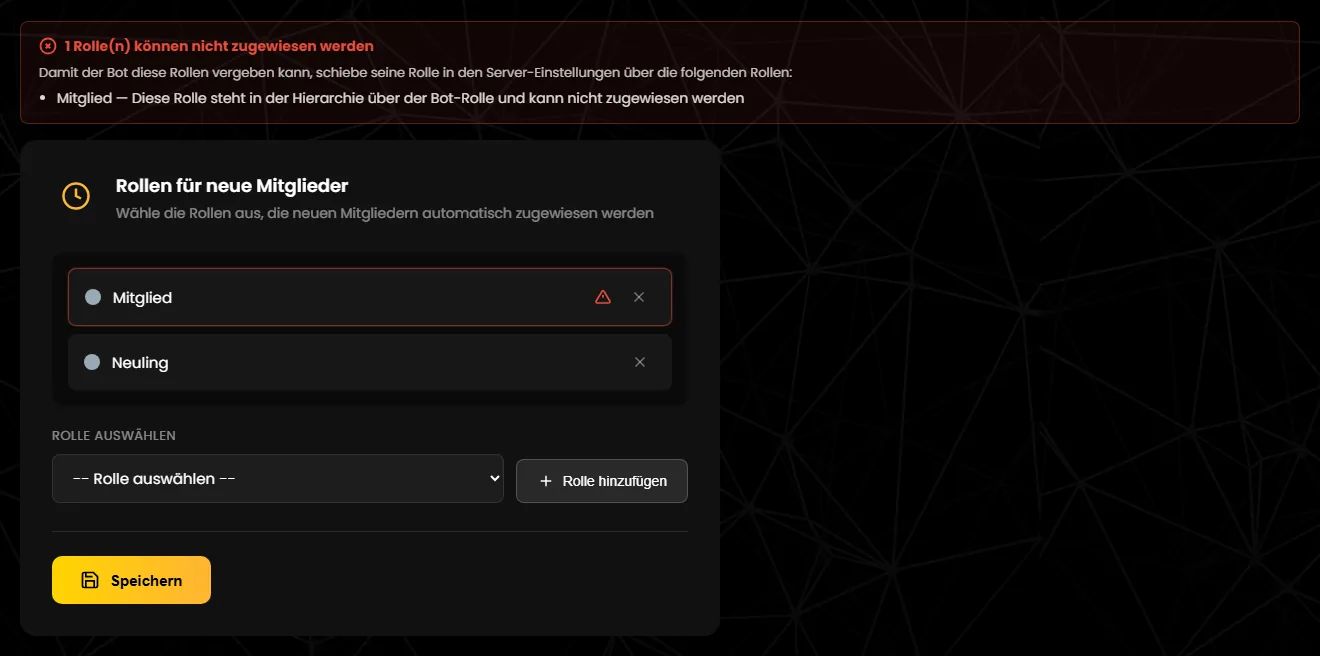Click the yellow clock icon beside the section title
The width and height of the screenshot is (1320, 656).
(x=76, y=196)
